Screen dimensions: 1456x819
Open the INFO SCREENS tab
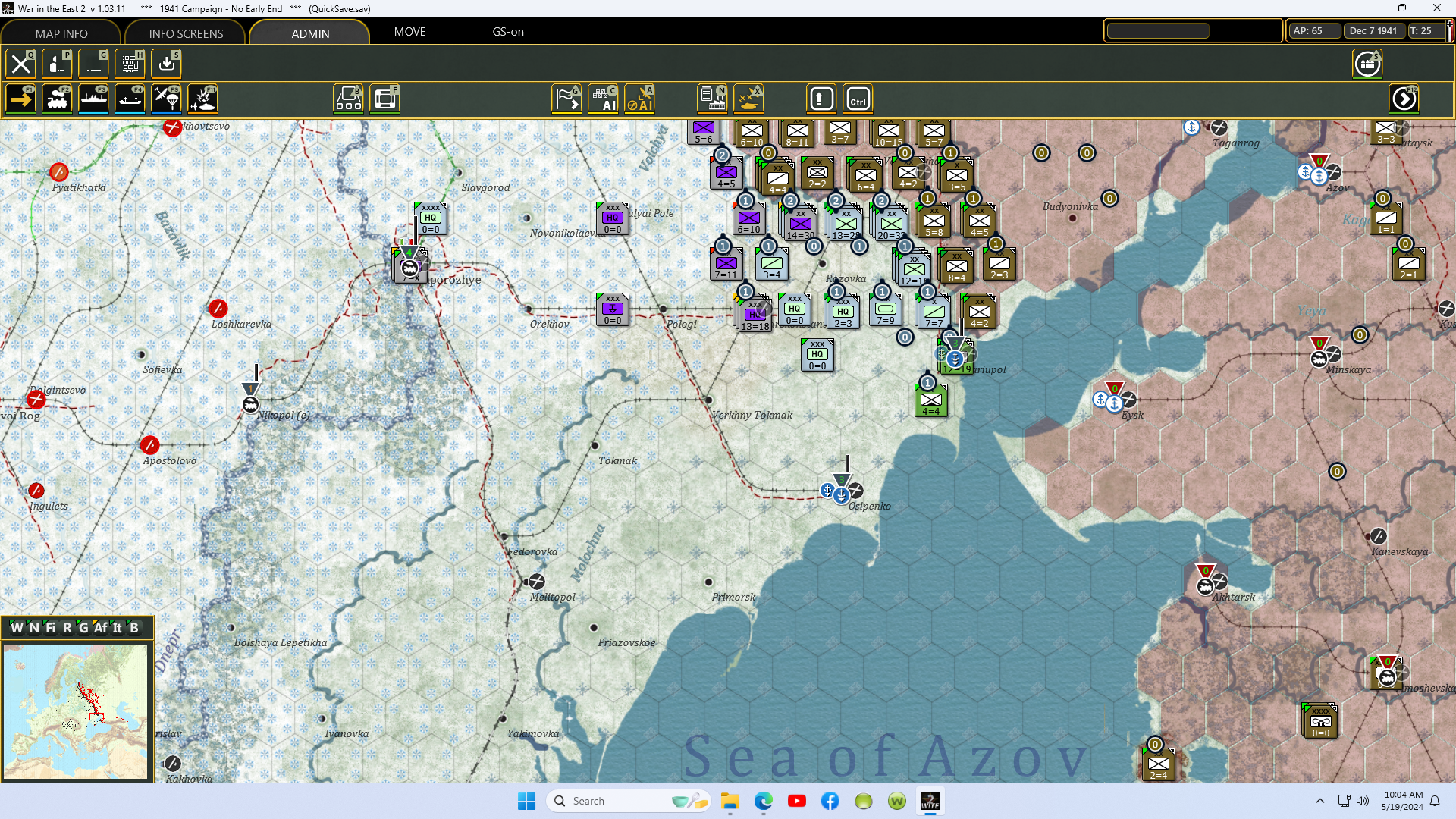pyautogui.click(x=186, y=33)
